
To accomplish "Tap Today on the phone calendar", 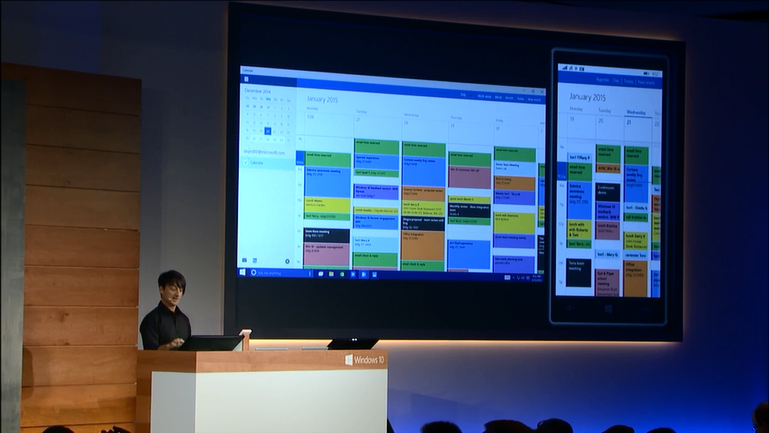I will (x=629, y=81).
